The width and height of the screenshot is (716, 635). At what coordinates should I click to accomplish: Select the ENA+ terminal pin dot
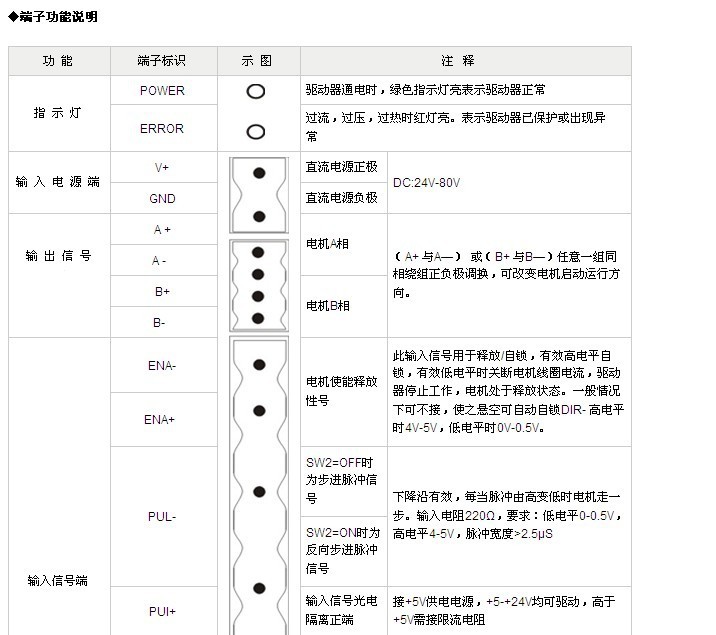pos(259,411)
